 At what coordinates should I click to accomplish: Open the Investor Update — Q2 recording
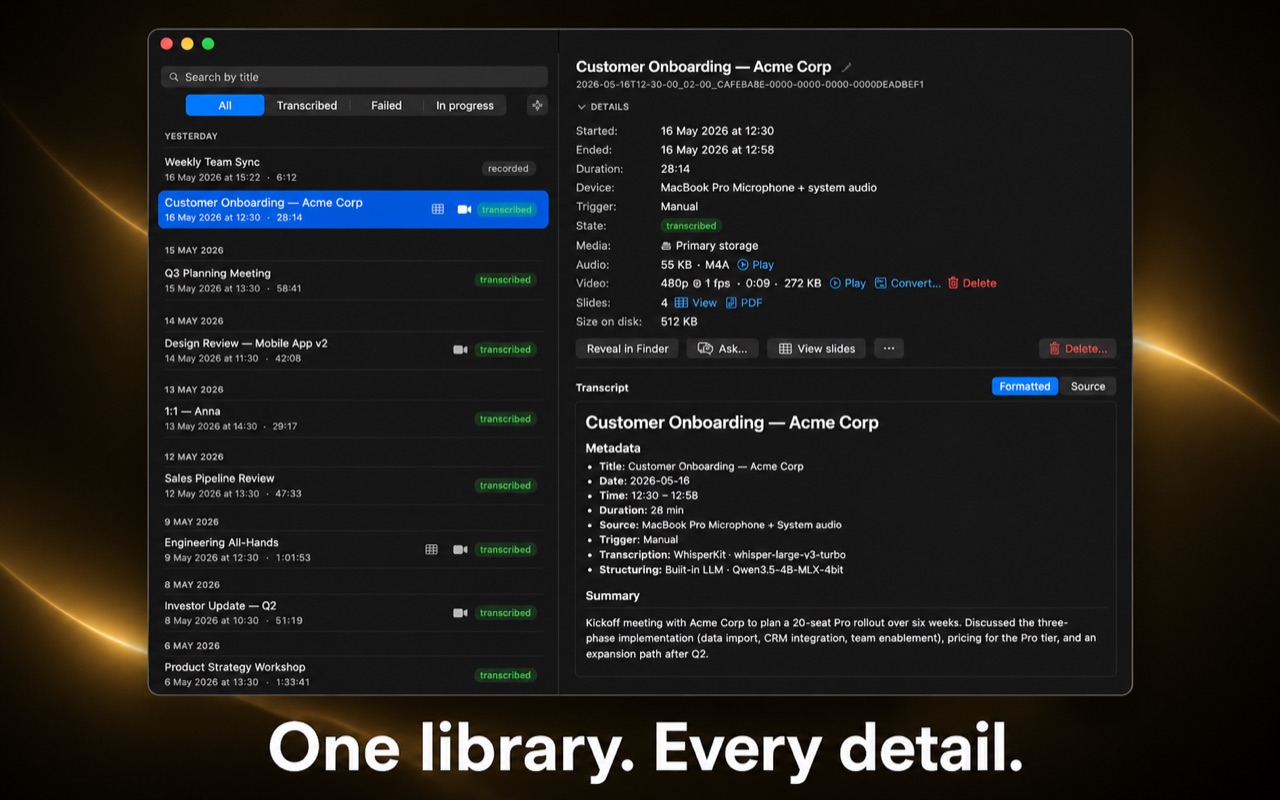point(354,612)
